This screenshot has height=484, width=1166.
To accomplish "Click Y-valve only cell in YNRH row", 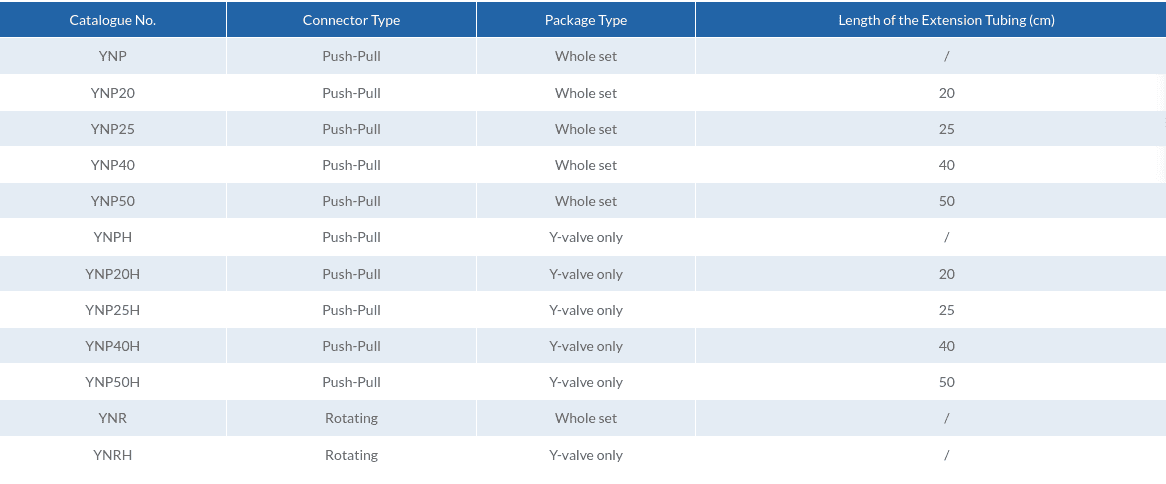I will 586,455.
